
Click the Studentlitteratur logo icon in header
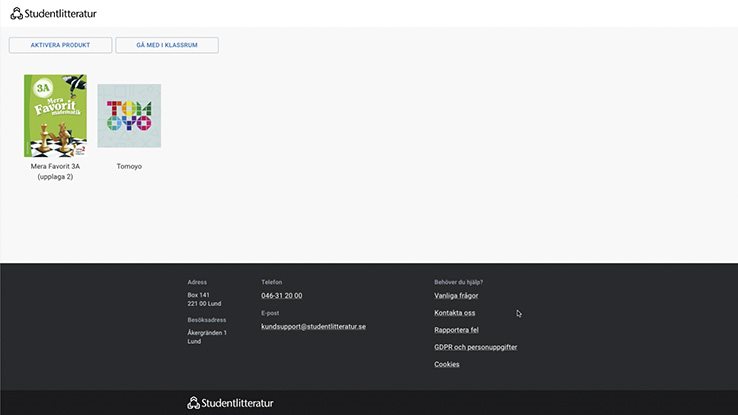point(16,13)
